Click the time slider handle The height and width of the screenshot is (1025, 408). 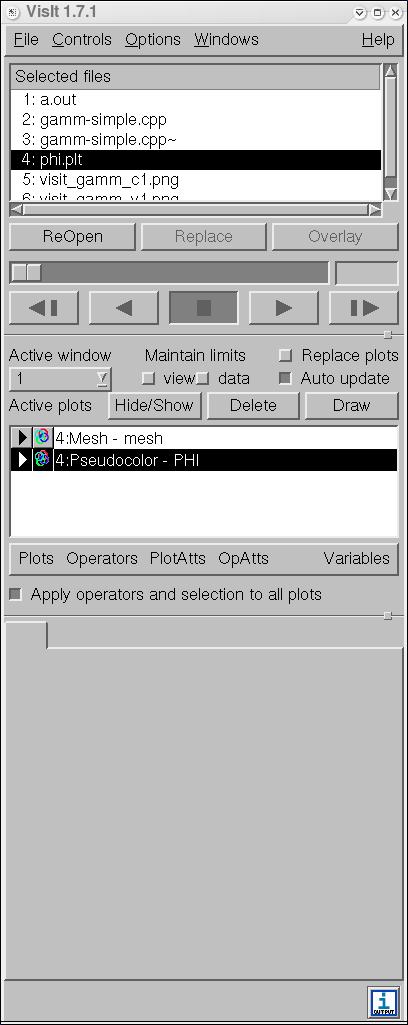coord(26,273)
